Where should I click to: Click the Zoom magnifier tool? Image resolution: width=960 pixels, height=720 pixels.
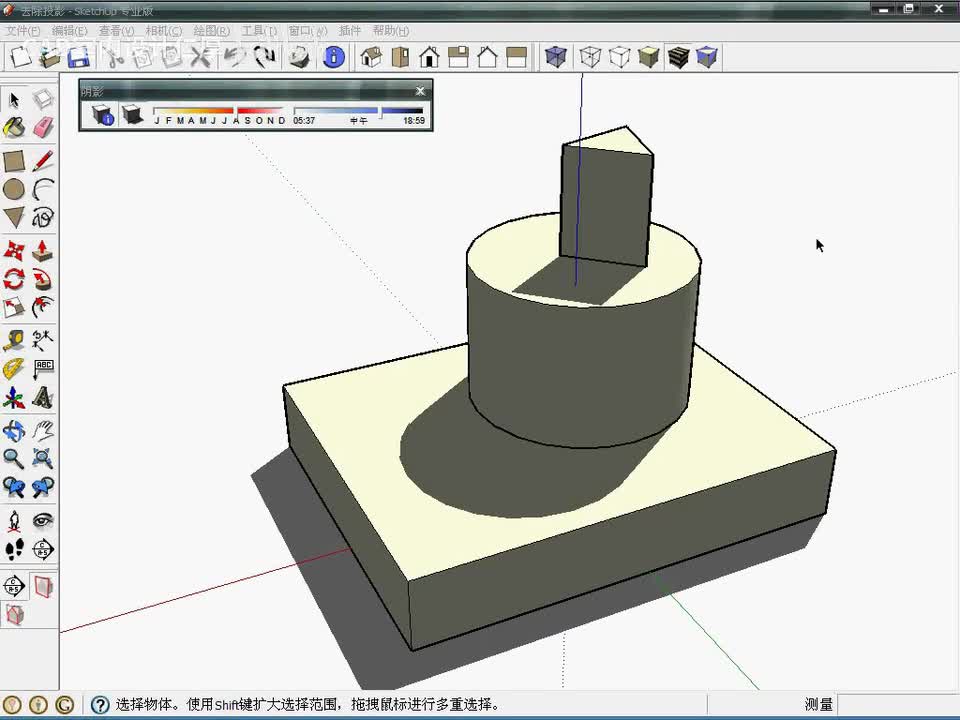pos(14,459)
